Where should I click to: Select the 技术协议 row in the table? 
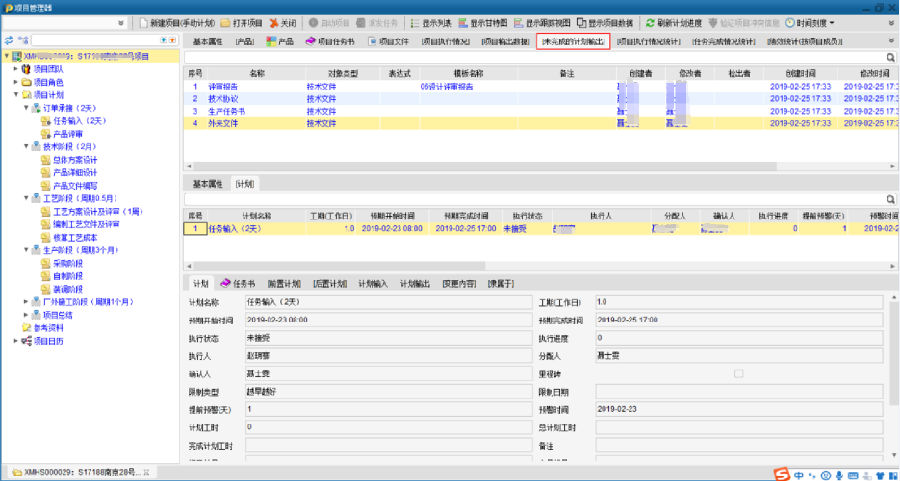click(x=223, y=98)
